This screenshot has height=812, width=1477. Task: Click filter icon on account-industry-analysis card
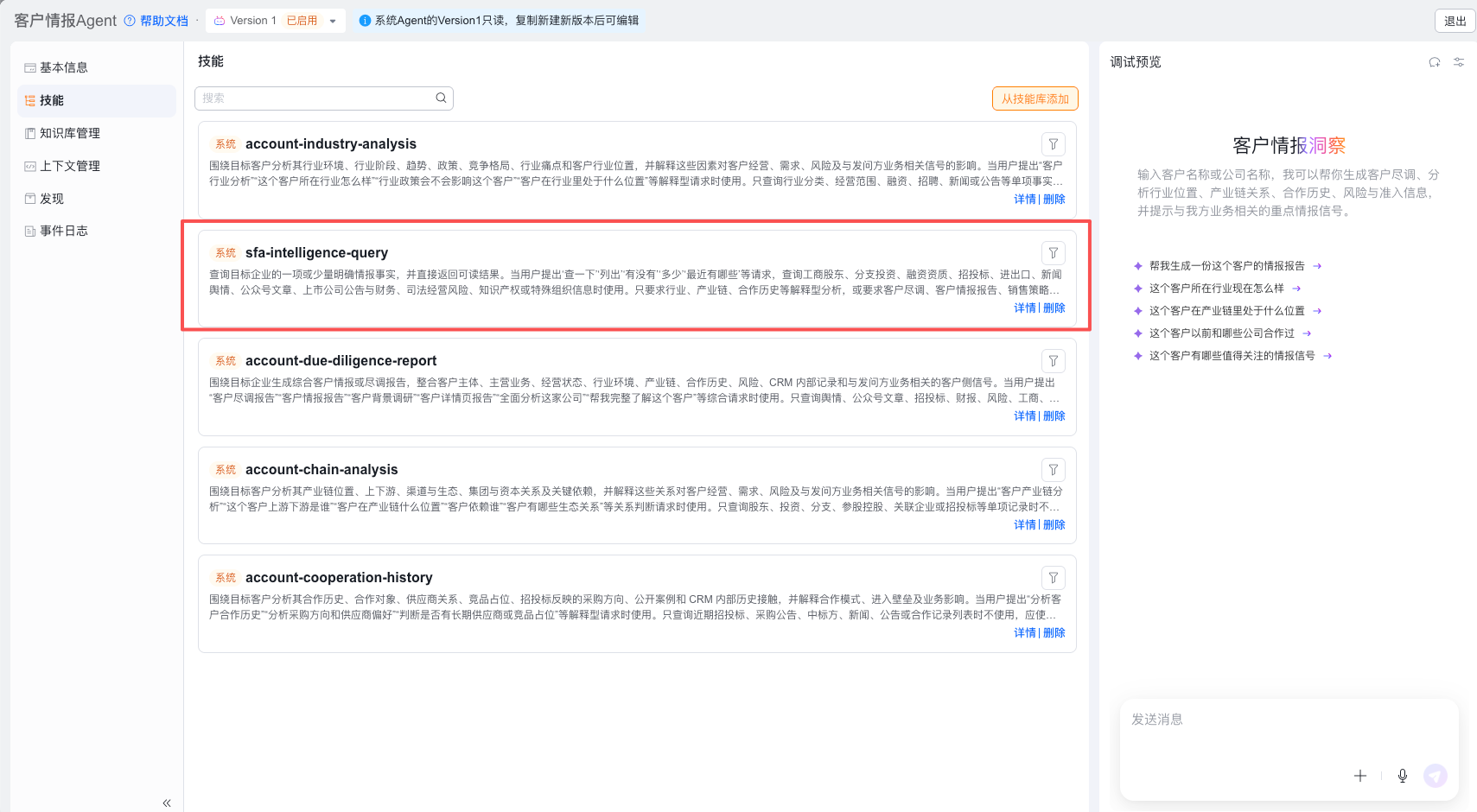[1053, 144]
